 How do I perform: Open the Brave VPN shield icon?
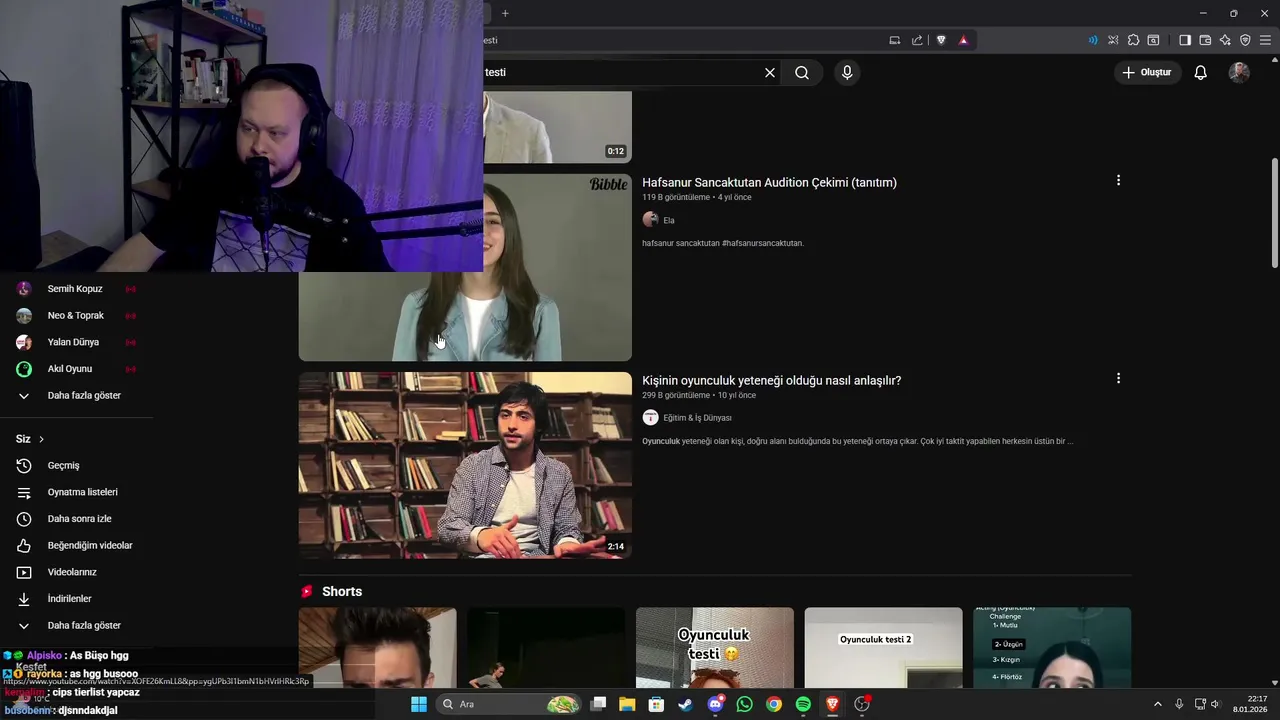coord(1245,40)
